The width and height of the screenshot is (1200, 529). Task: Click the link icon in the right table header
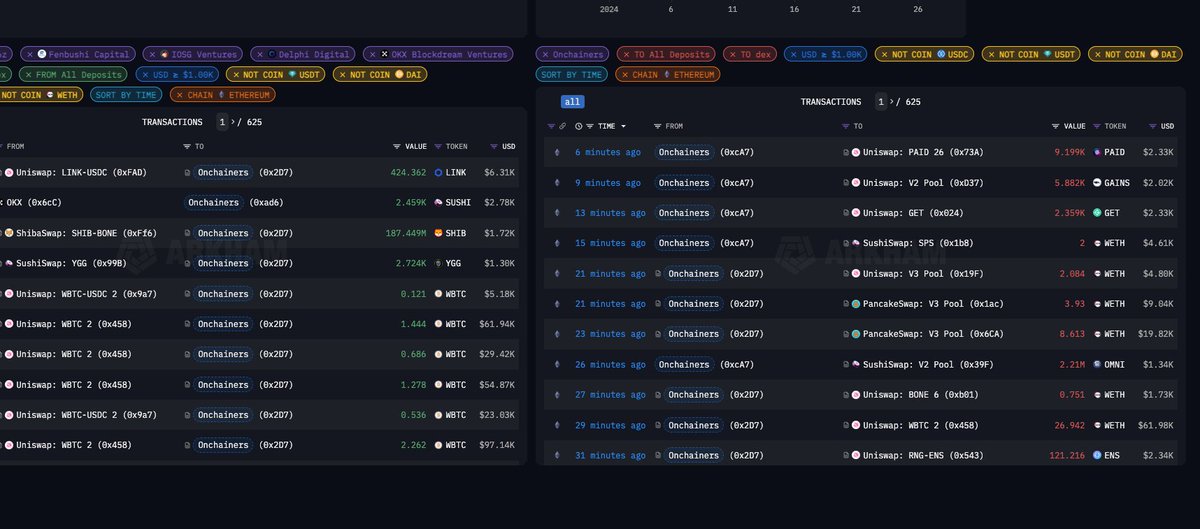(x=564, y=126)
